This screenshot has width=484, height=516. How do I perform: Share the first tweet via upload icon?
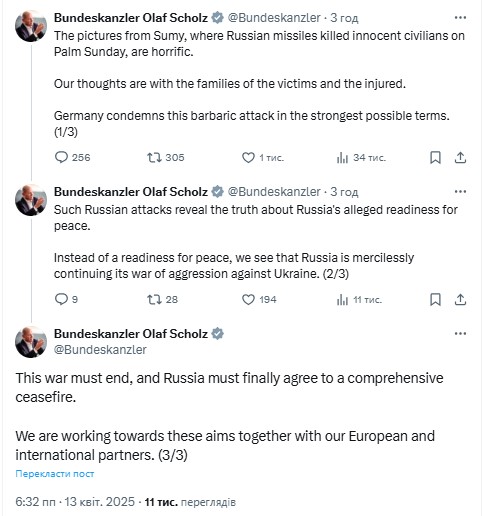(x=460, y=157)
